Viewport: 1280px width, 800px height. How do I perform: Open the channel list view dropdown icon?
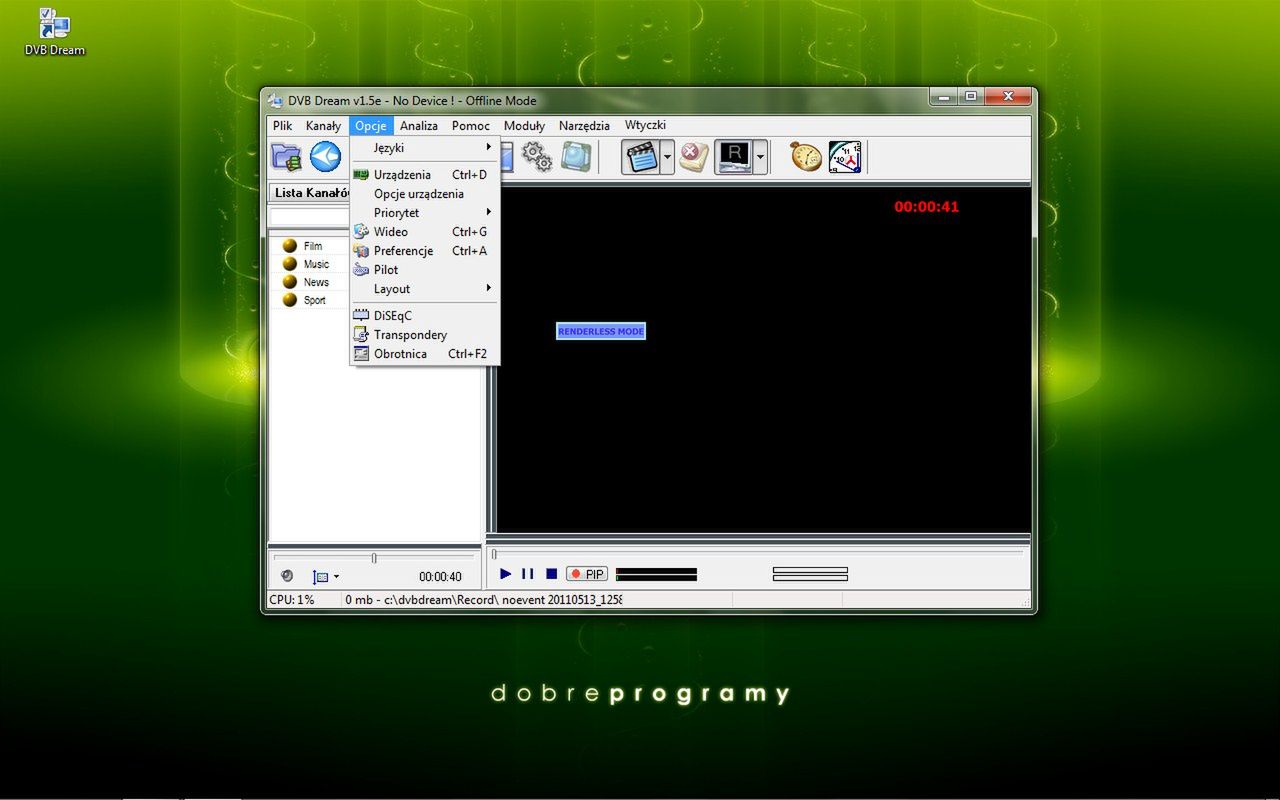point(326,577)
